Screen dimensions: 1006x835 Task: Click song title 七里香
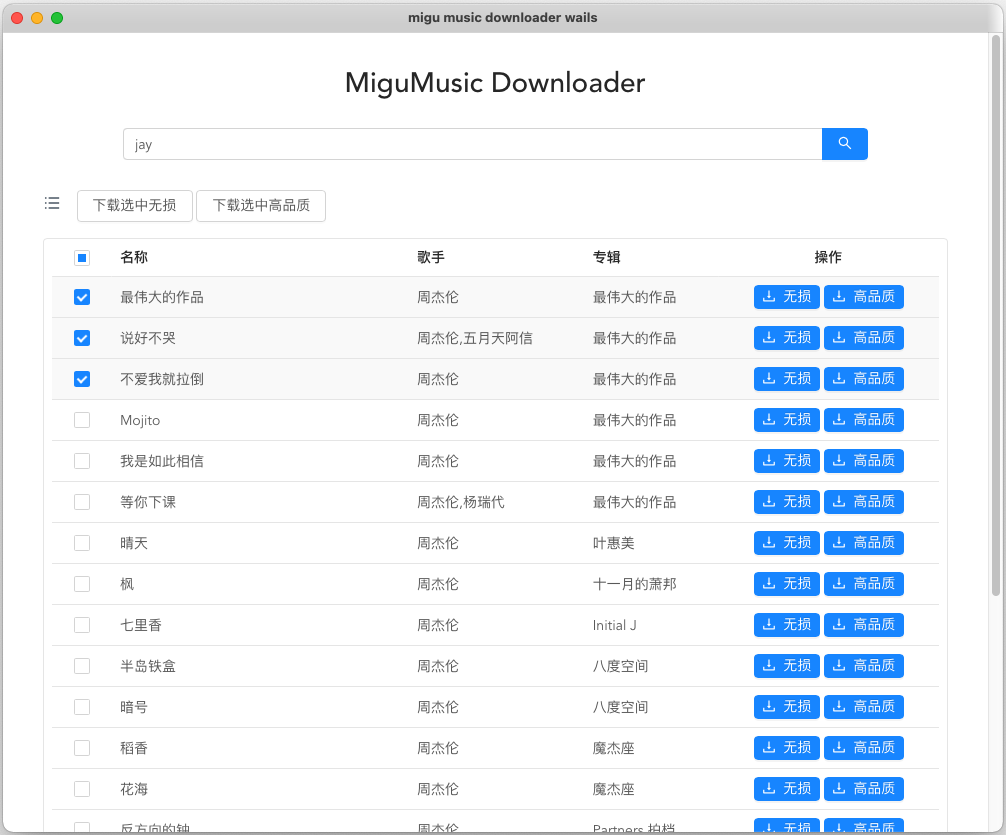(141, 625)
